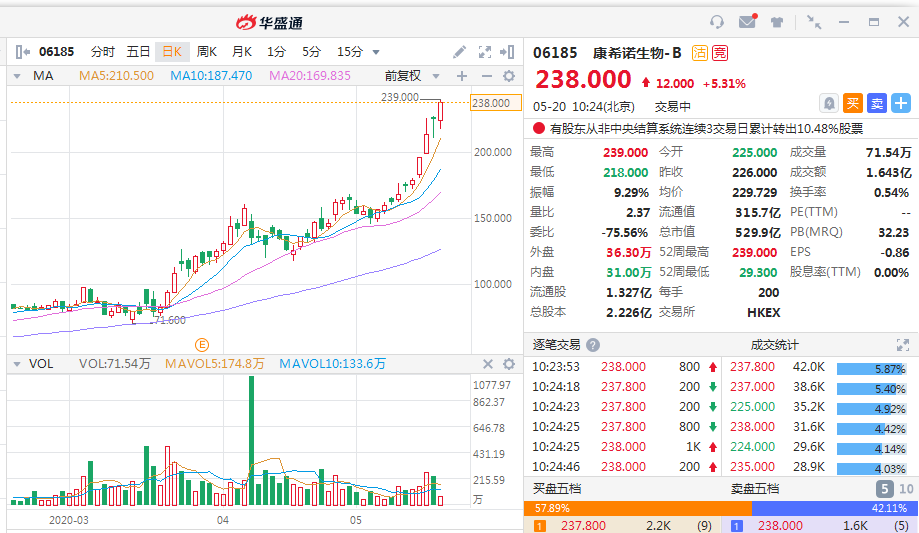
Task: Open customer service headset icon
Action: 717,22
